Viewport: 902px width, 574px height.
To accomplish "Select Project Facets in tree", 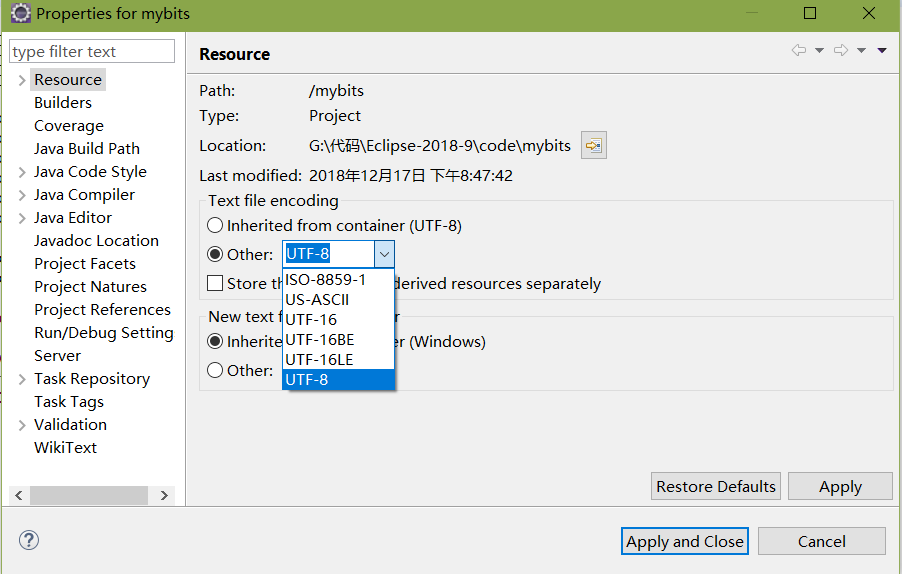I will [x=85, y=263].
